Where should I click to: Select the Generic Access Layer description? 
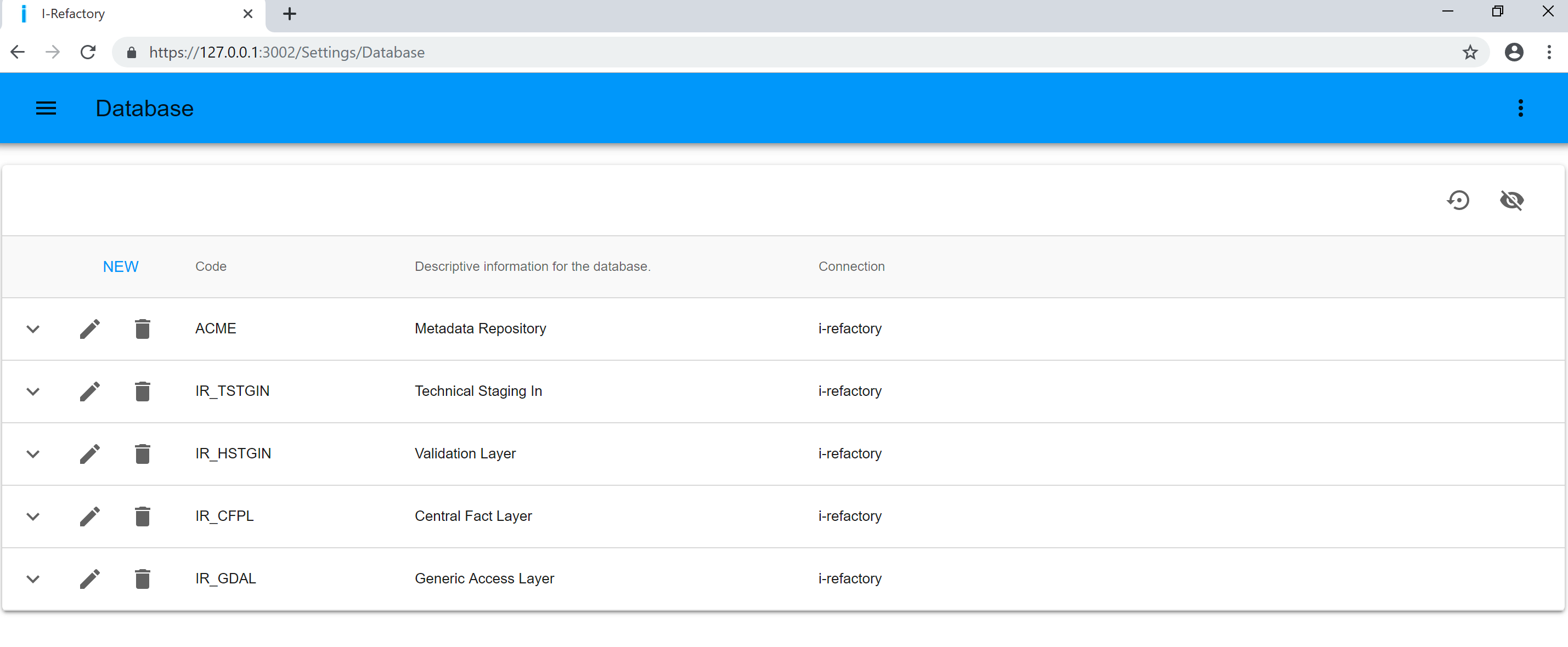coord(484,579)
